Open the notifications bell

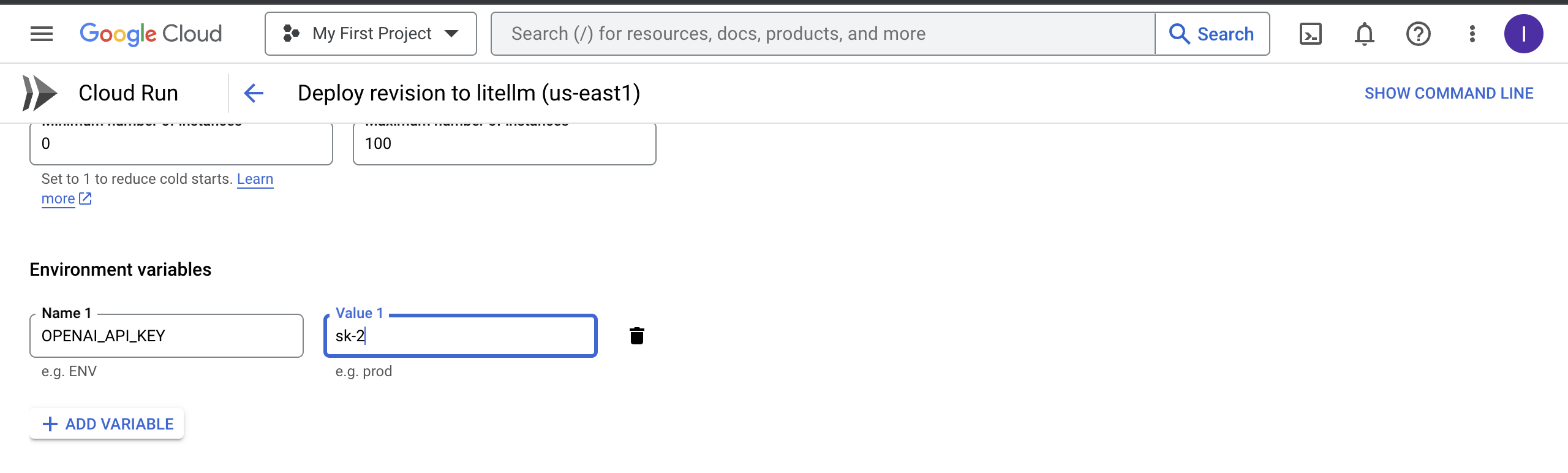pos(1364,34)
